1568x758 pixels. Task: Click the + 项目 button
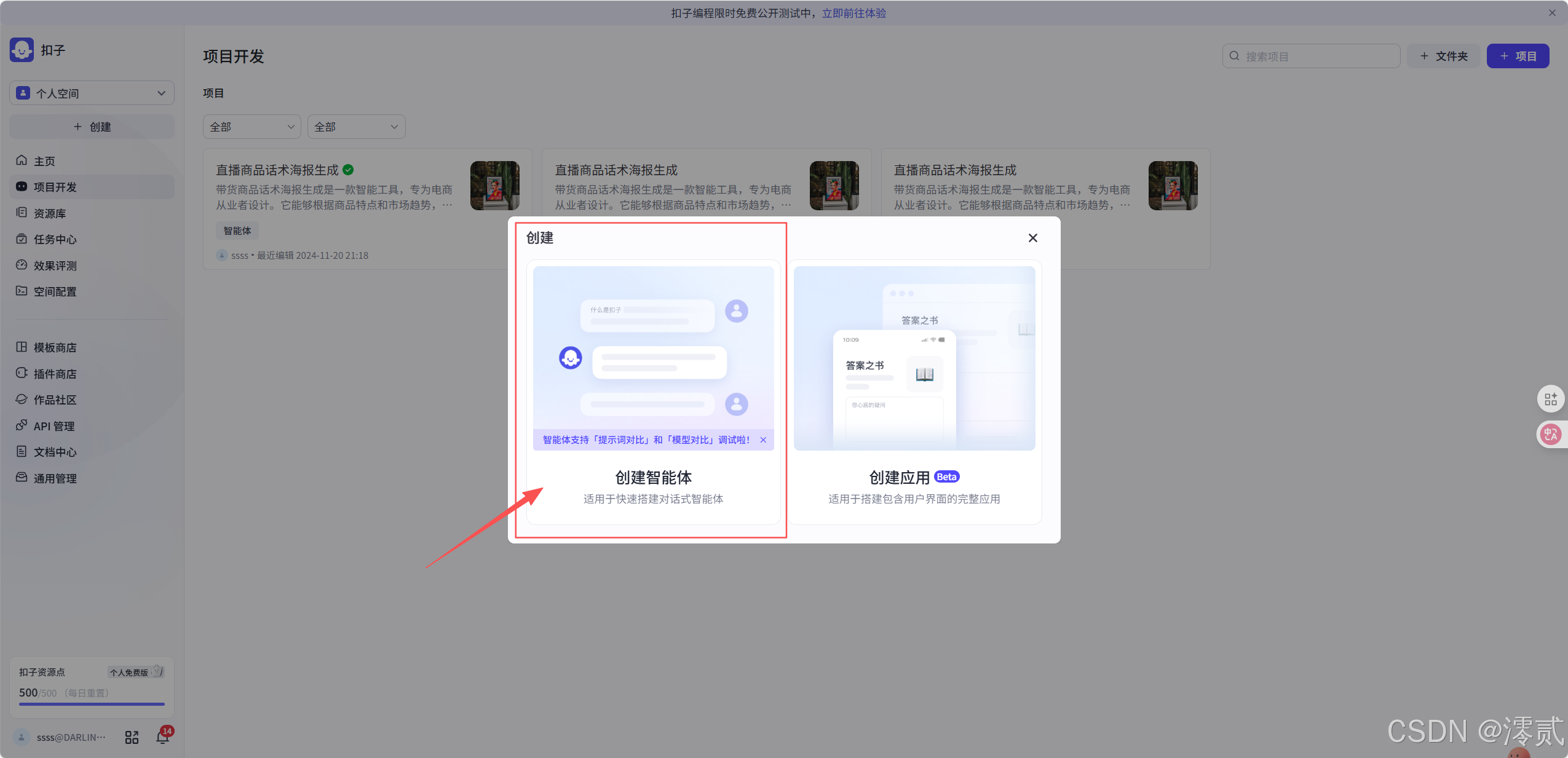1517,56
